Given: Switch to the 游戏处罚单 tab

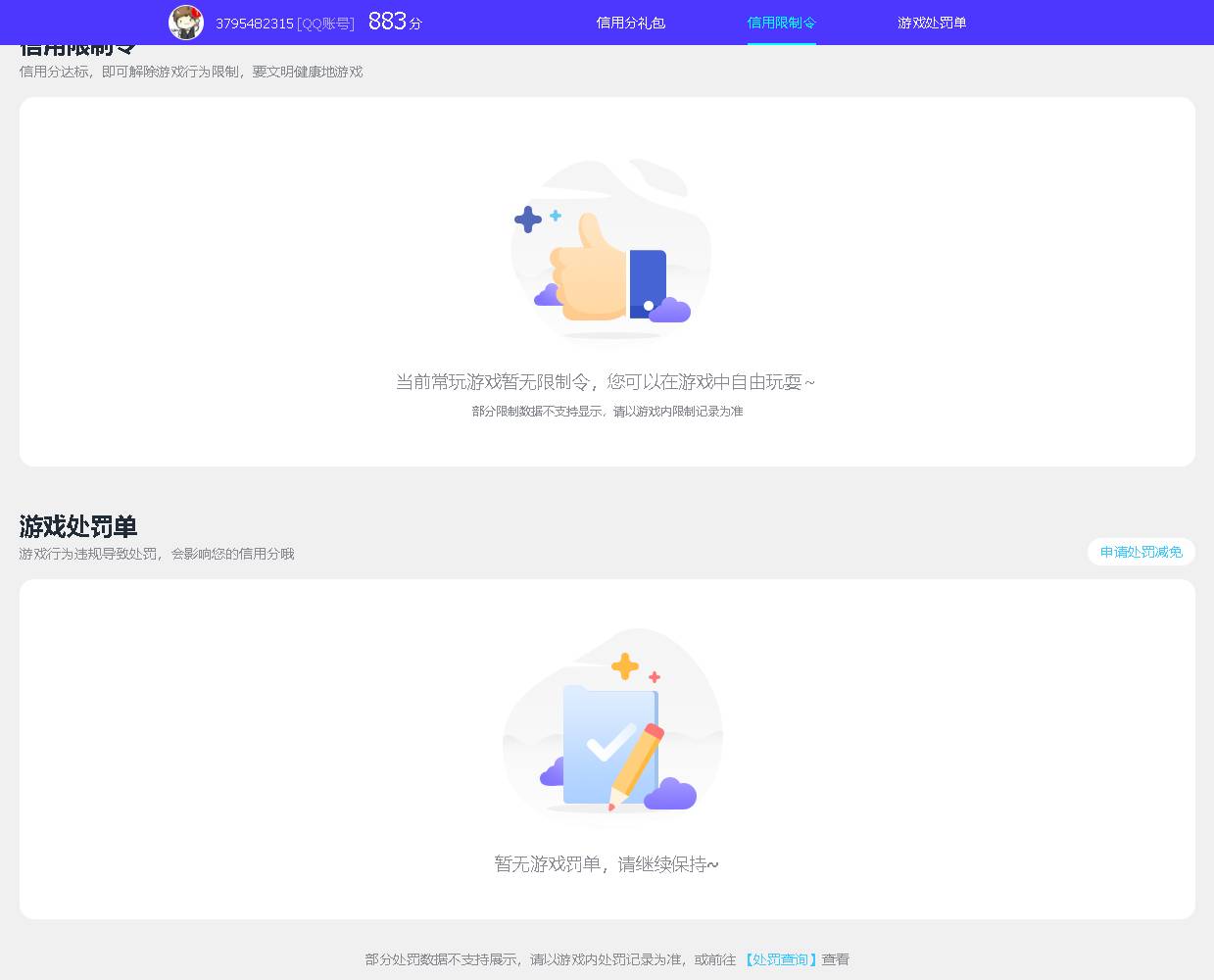Looking at the screenshot, I should click(x=931, y=23).
